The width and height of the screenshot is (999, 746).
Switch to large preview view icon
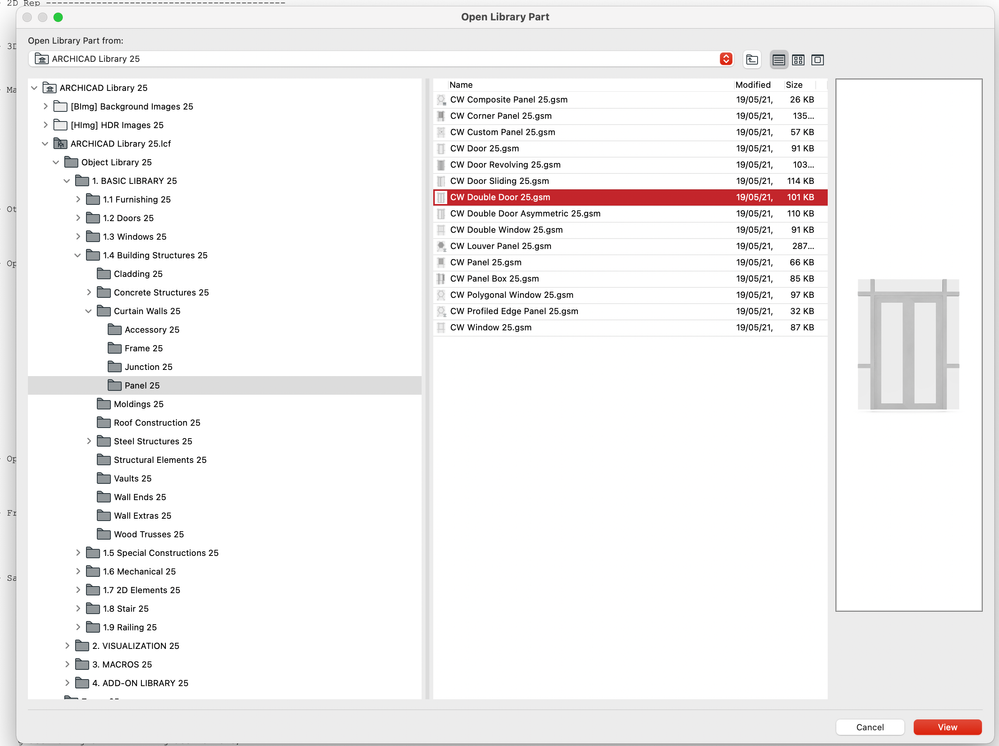(x=817, y=59)
